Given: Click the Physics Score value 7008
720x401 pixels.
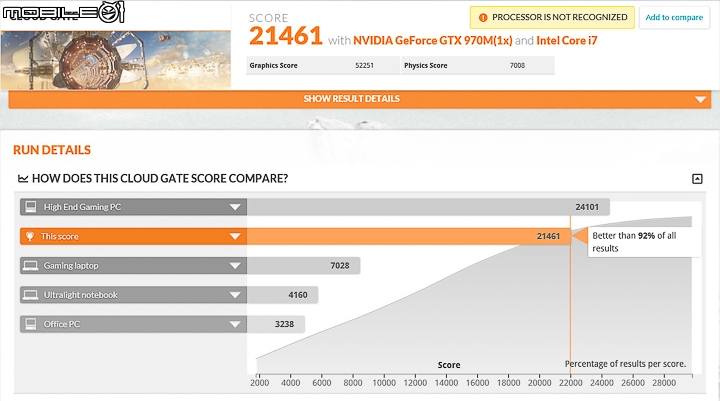Looking at the screenshot, I should coord(517,66).
